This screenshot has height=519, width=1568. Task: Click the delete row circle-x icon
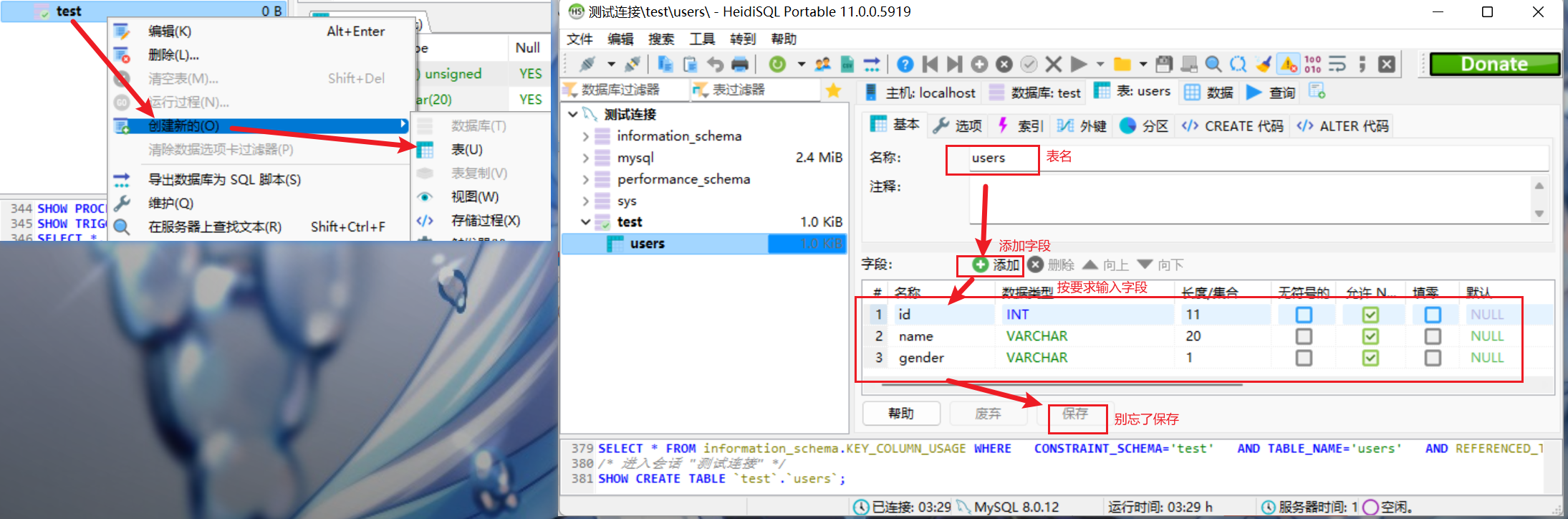pyautogui.click(x=1004, y=65)
